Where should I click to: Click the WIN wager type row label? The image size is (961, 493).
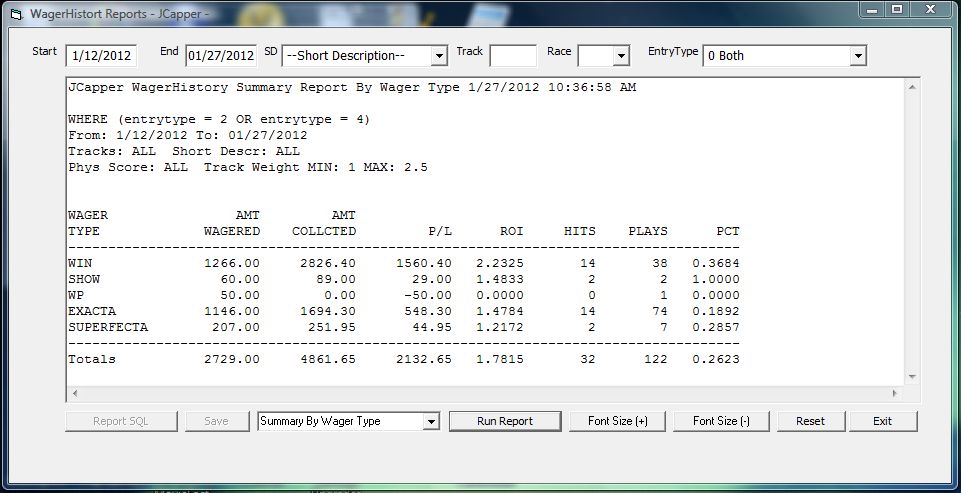coord(80,263)
